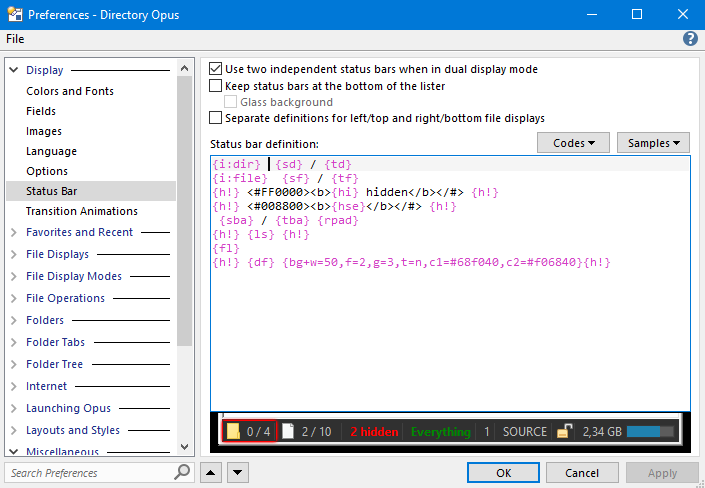
Task: Select Images preferences page
Action: [44, 131]
